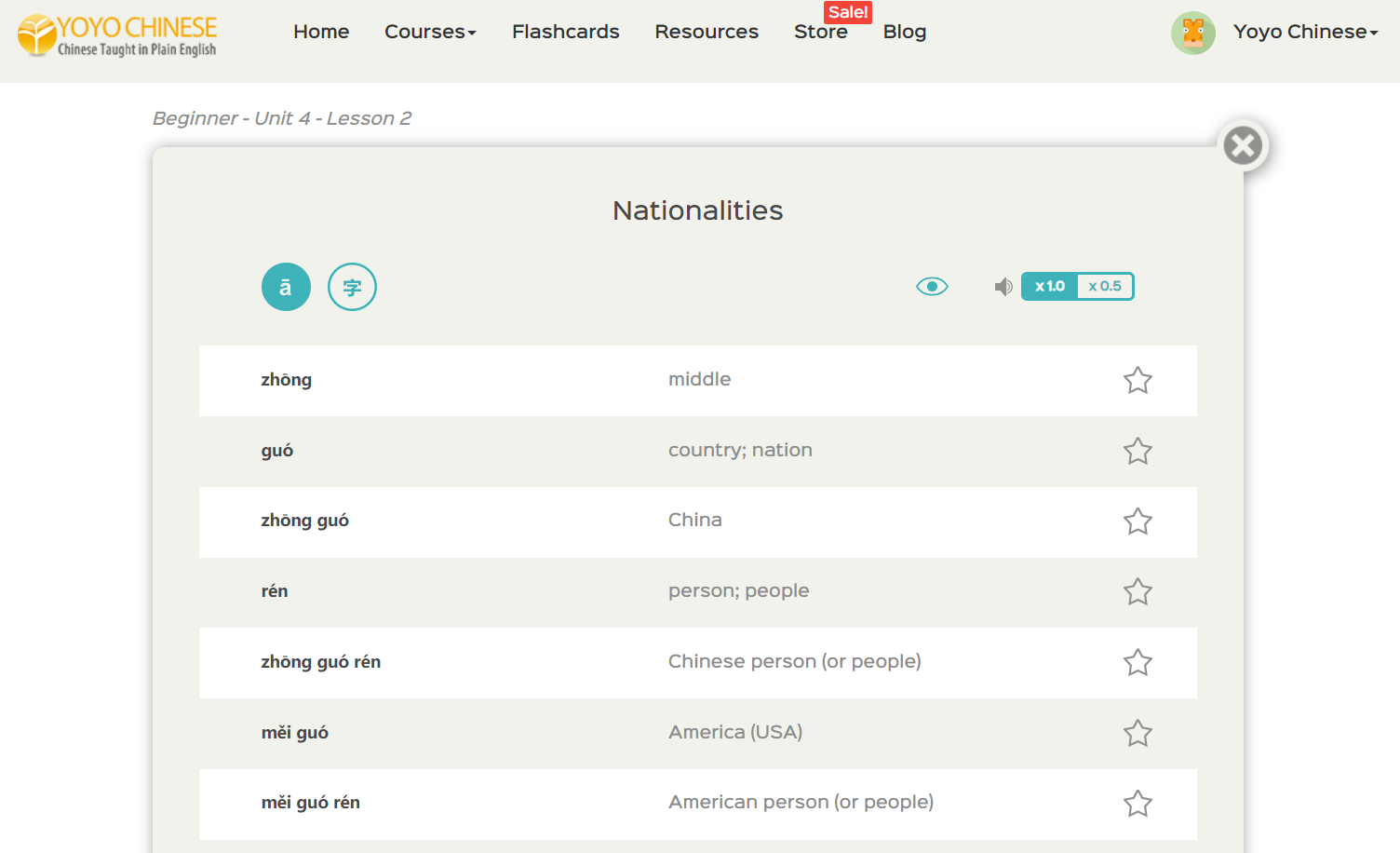Set audio speed to x0.5
The height and width of the screenshot is (853, 1400).
click(x=1105, y=287)
